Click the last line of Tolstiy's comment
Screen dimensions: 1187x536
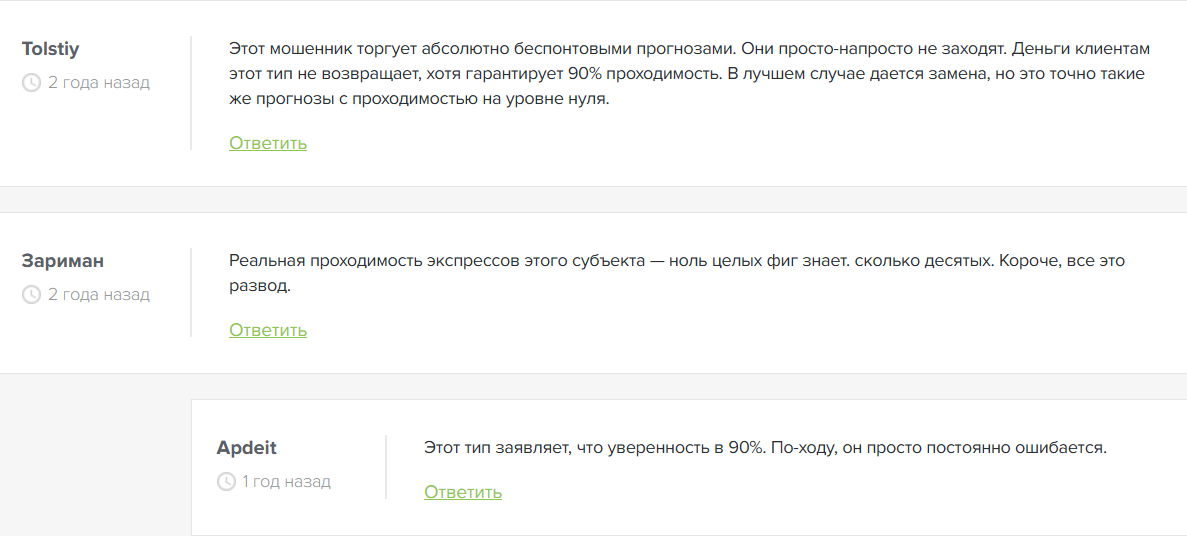tap(418, 100)
